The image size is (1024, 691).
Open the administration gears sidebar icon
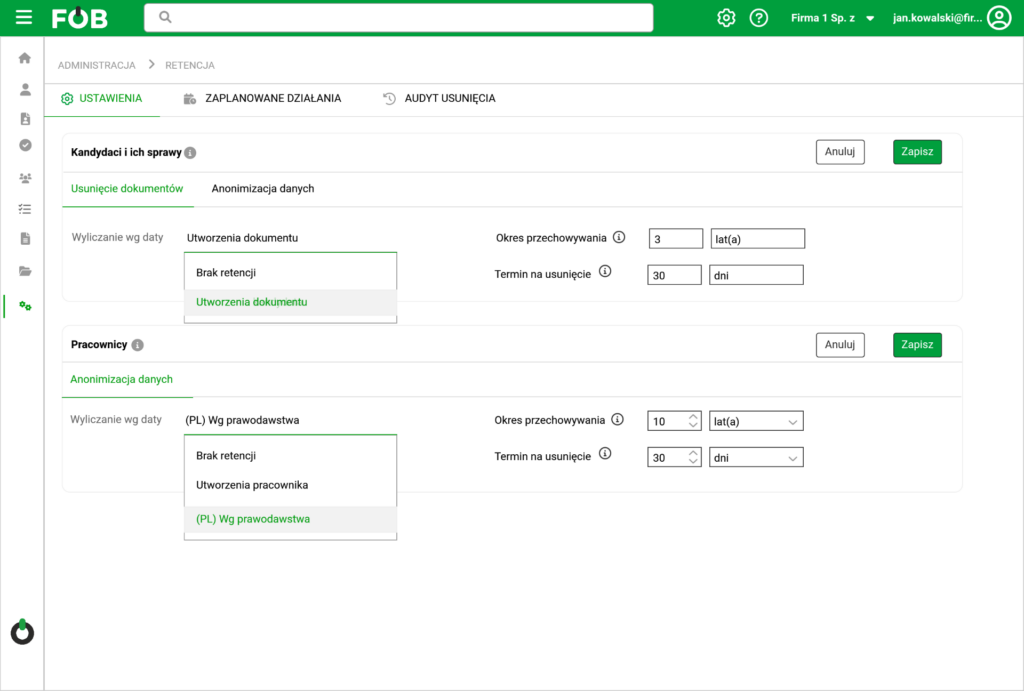(x=25, y=306)
